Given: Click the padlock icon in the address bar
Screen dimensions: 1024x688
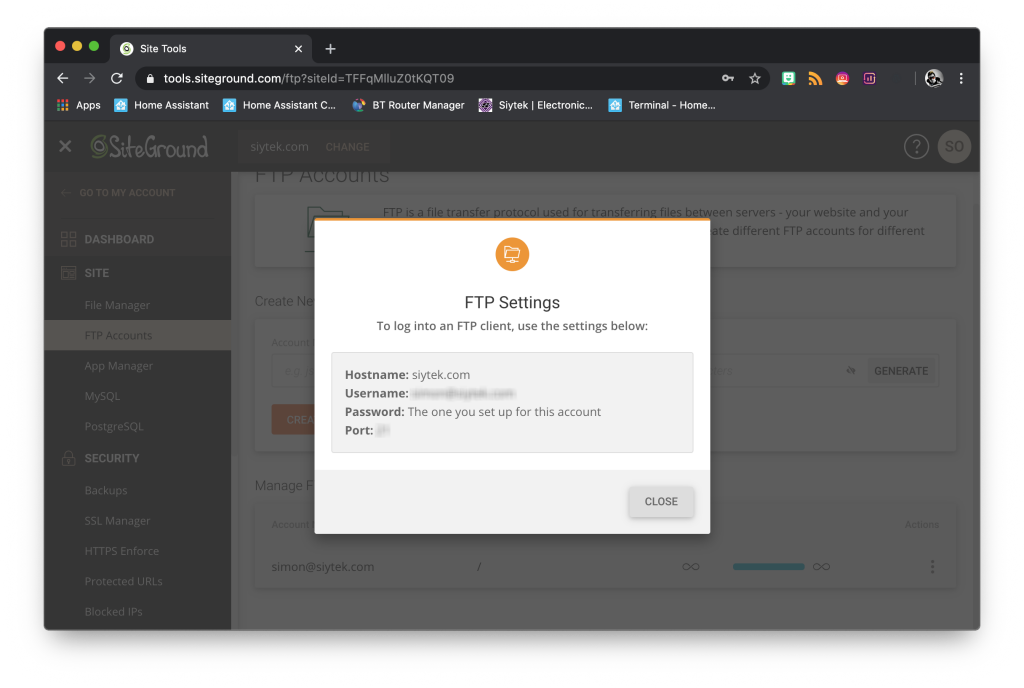Looking at the screenshot, I should pos(150,78).
